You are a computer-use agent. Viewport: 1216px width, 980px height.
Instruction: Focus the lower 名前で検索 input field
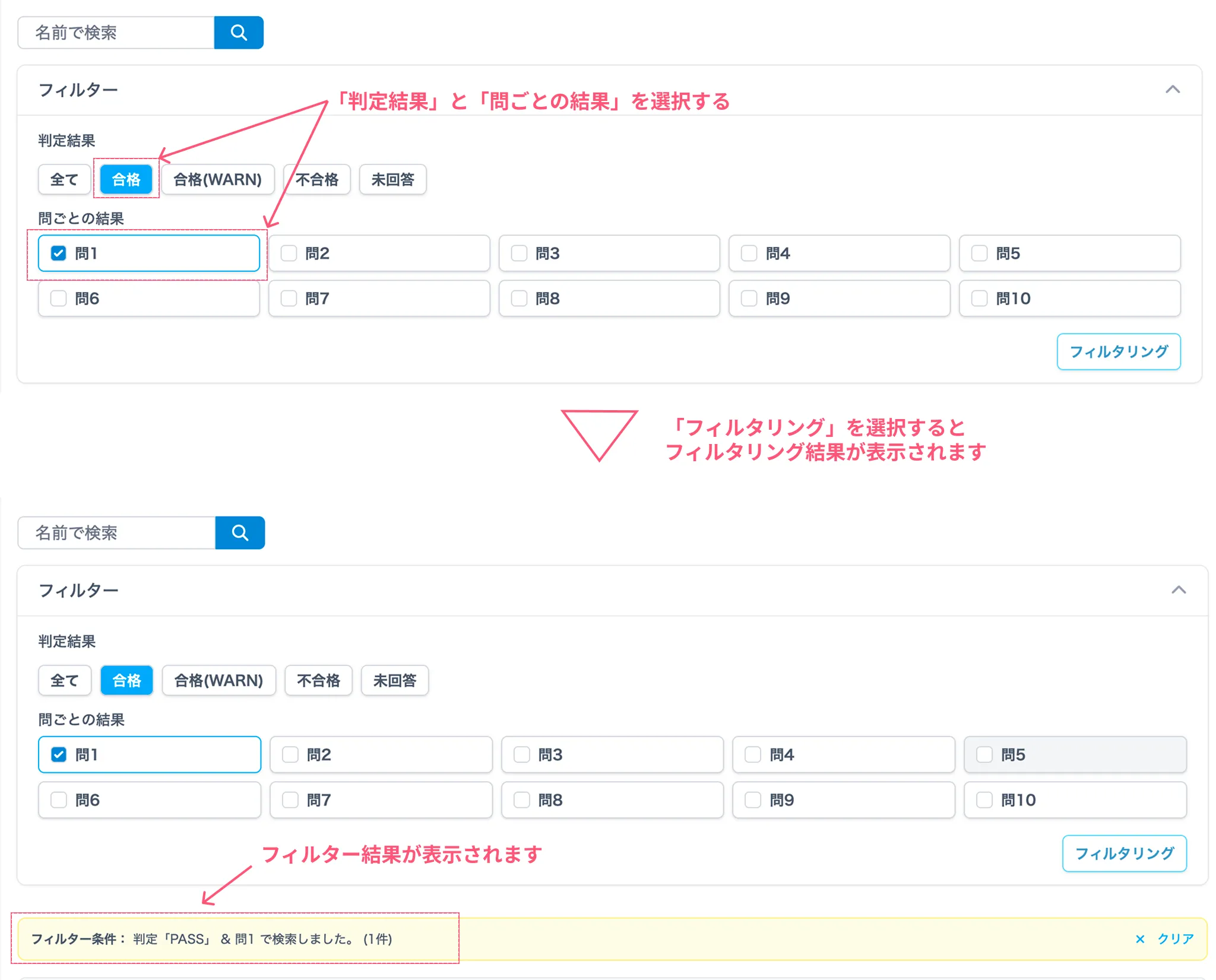coord(117,533)
